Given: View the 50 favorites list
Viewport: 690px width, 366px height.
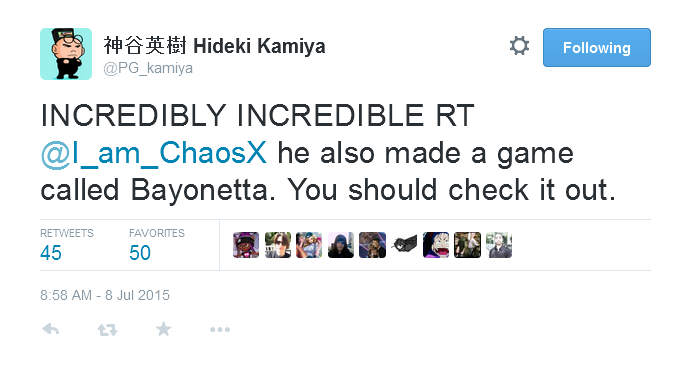Looking at the screenshot, I should click(157, 245).
